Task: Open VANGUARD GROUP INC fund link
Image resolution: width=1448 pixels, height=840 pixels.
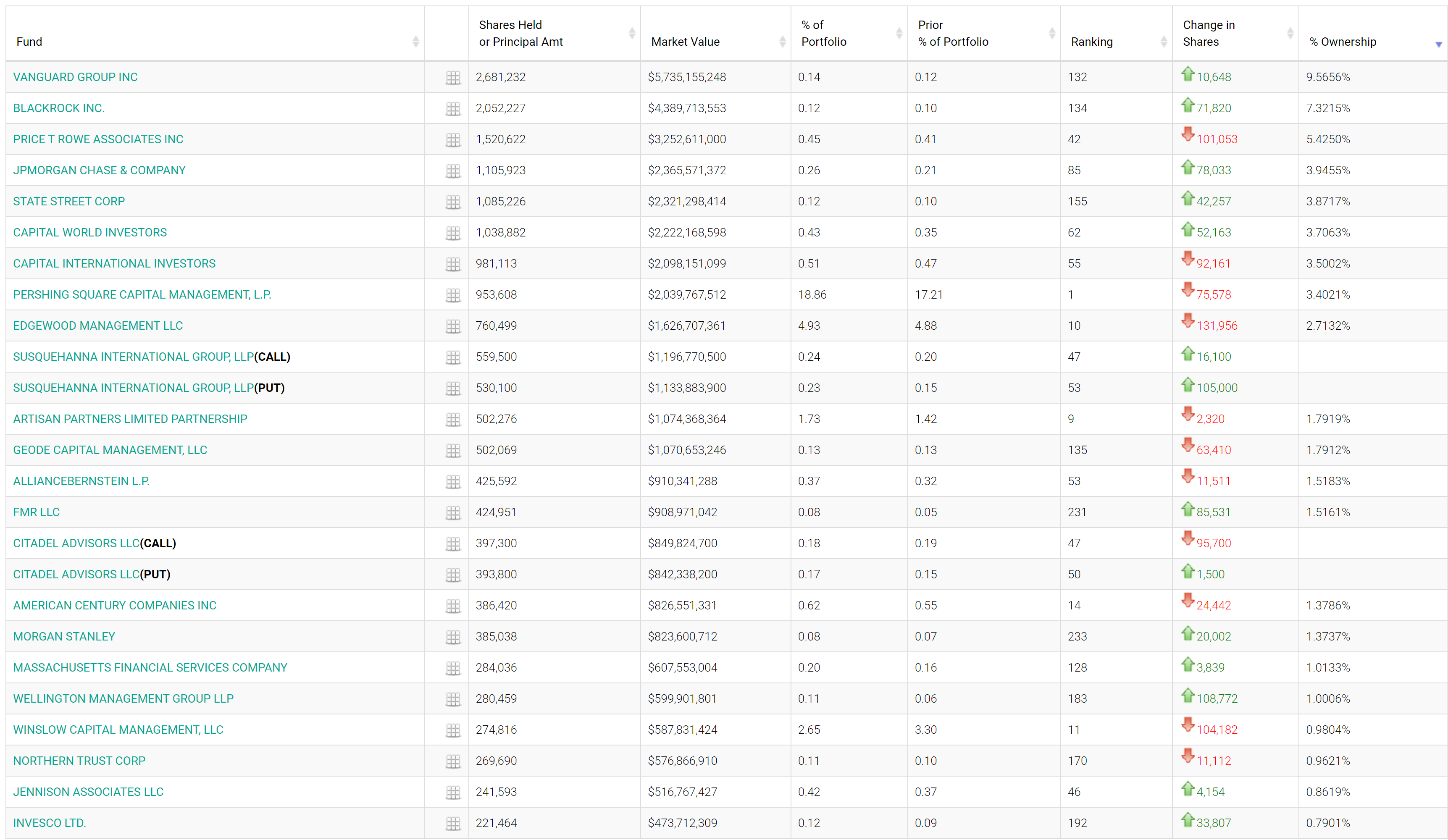Action: click(75, 77)
